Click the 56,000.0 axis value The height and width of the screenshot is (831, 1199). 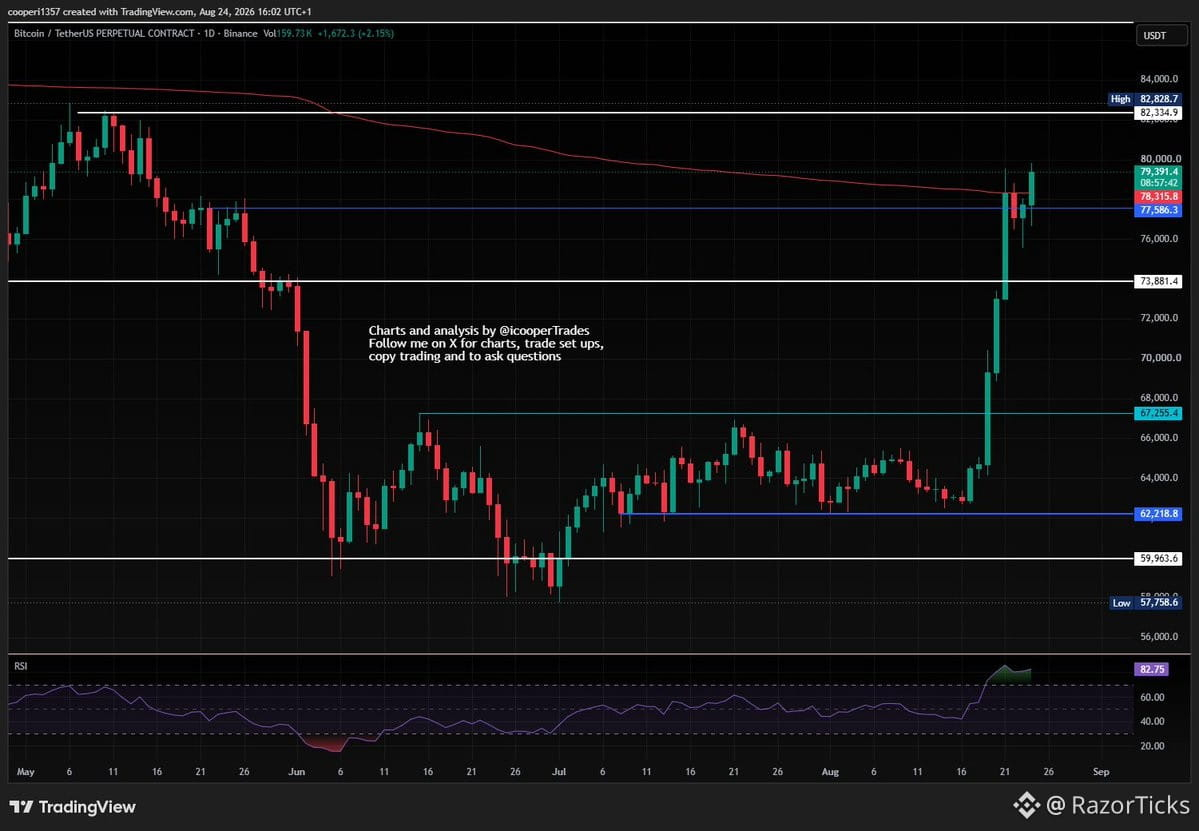coord(1159,636)
